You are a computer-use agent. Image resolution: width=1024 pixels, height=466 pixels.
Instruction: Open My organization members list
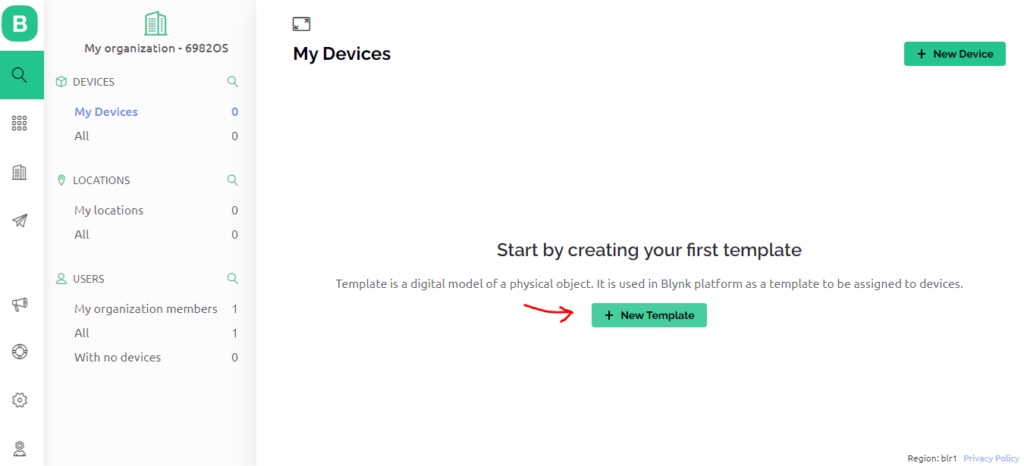click(146, 309)
